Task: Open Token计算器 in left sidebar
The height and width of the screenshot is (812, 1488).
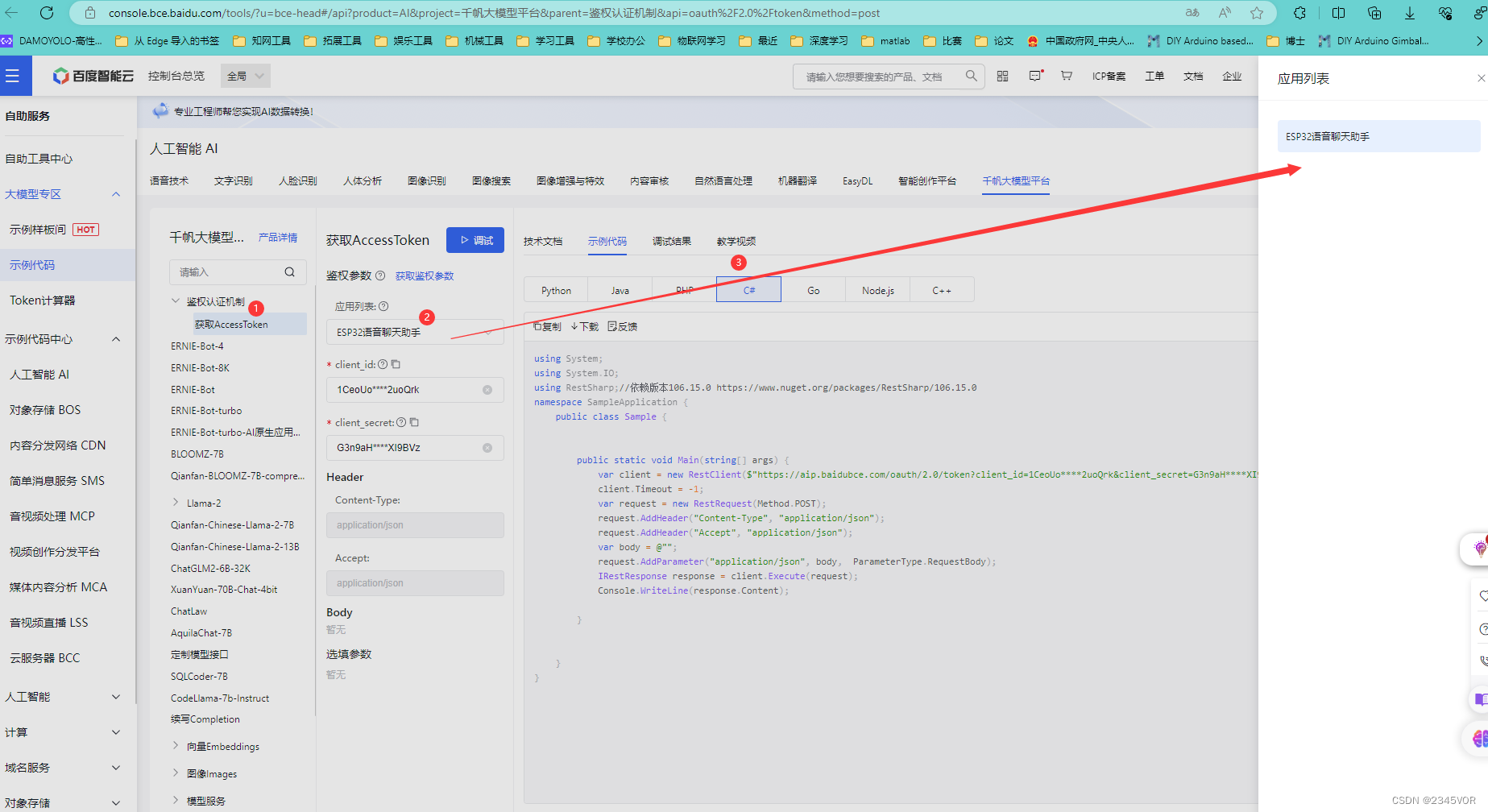Action: (43, 300)
